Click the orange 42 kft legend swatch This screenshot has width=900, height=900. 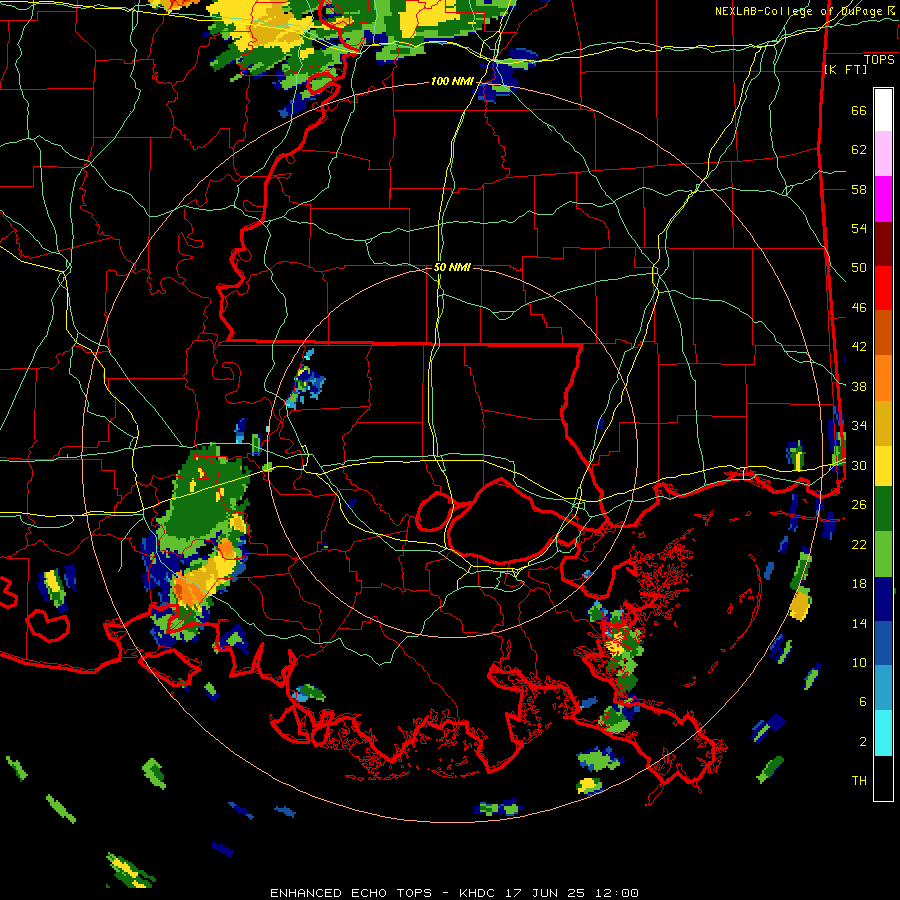coord(883,378)
